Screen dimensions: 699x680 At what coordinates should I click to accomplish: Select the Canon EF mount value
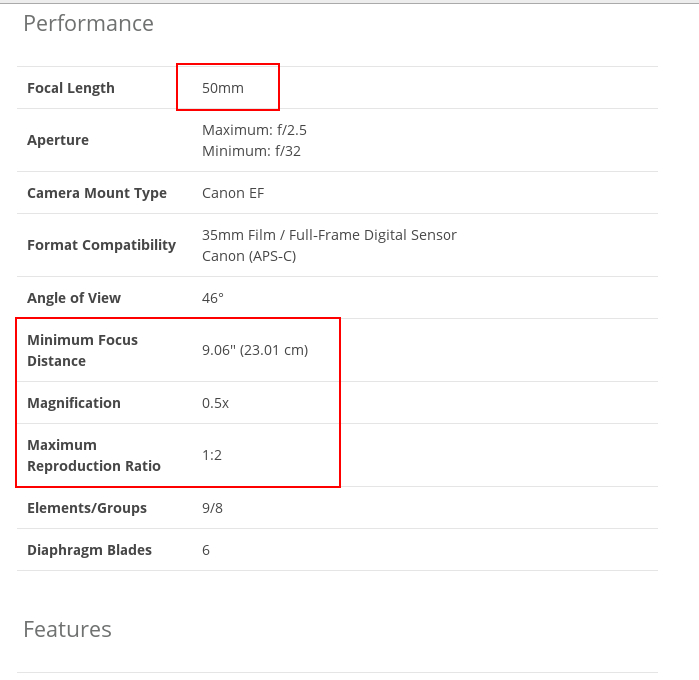233,193
